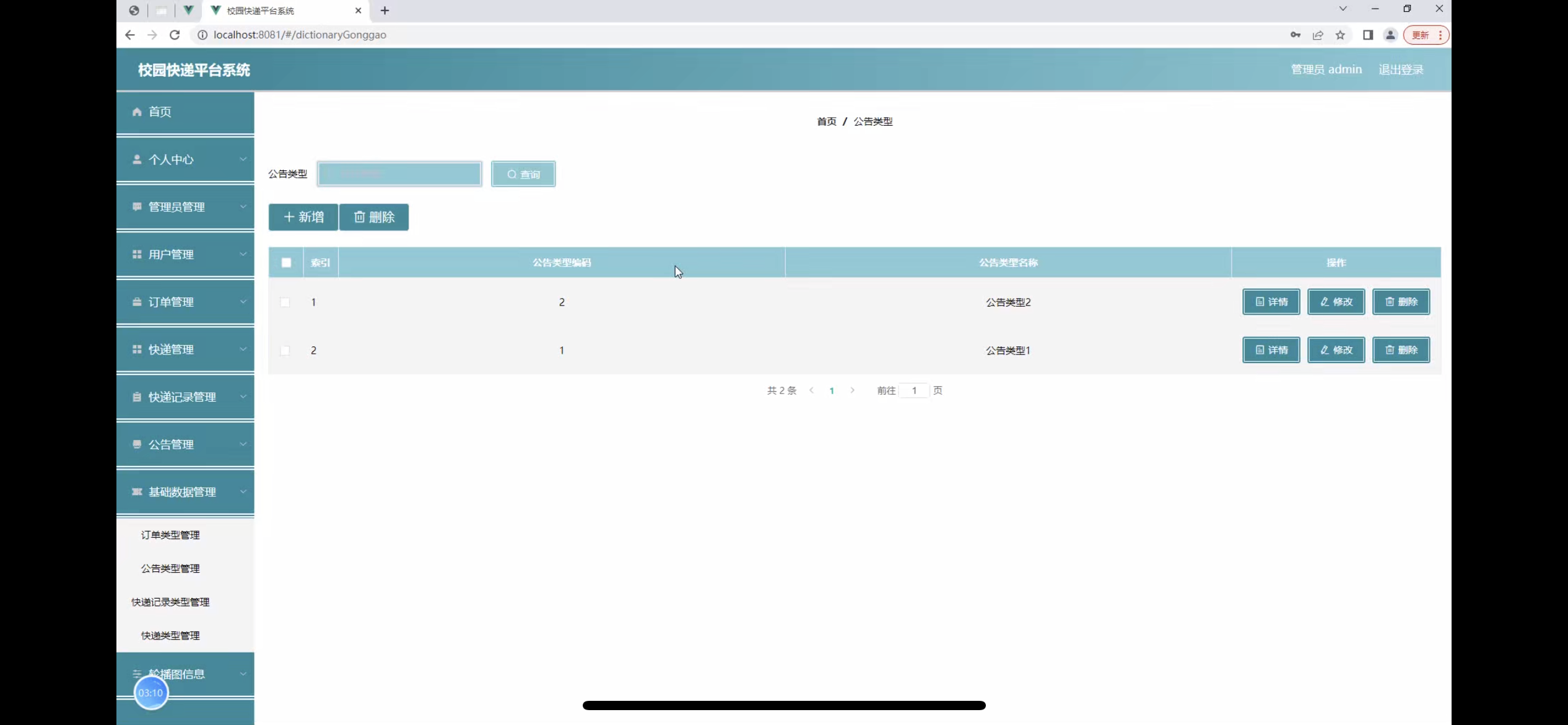The image size is (1568, 725).
Task: Click the person icon beside 个人中心
Action: (137, 159)
